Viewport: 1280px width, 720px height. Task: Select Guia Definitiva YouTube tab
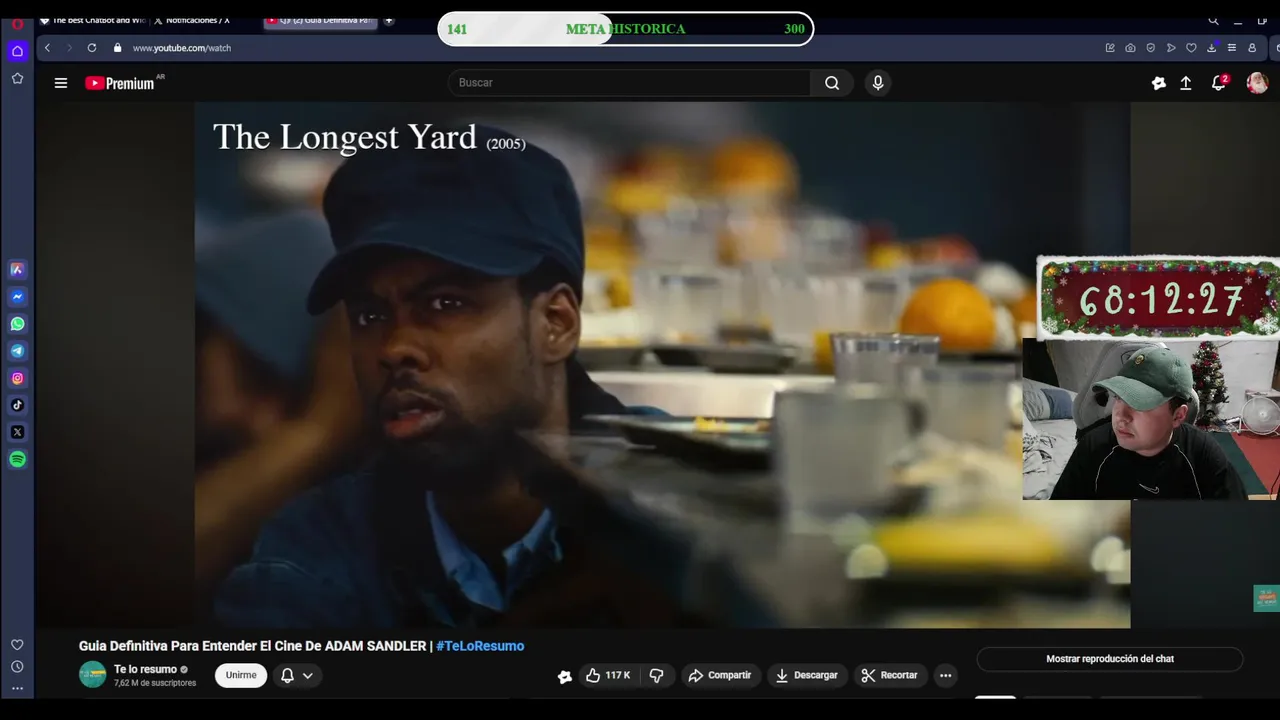click(x=320, y=20)
